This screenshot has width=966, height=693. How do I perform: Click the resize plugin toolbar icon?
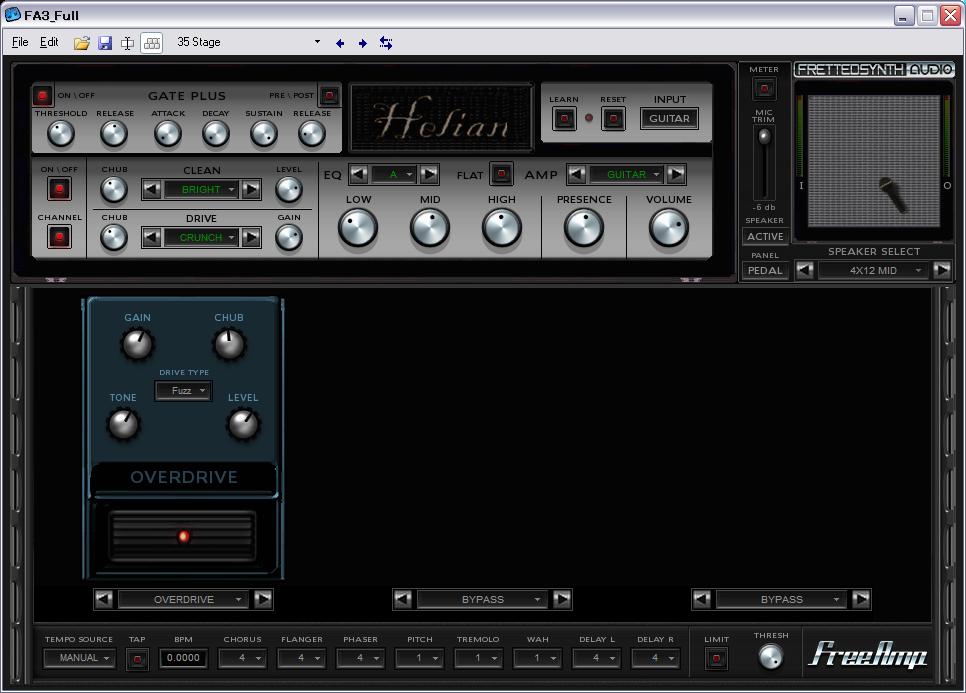pyautogui.click(x=128, y=43)
